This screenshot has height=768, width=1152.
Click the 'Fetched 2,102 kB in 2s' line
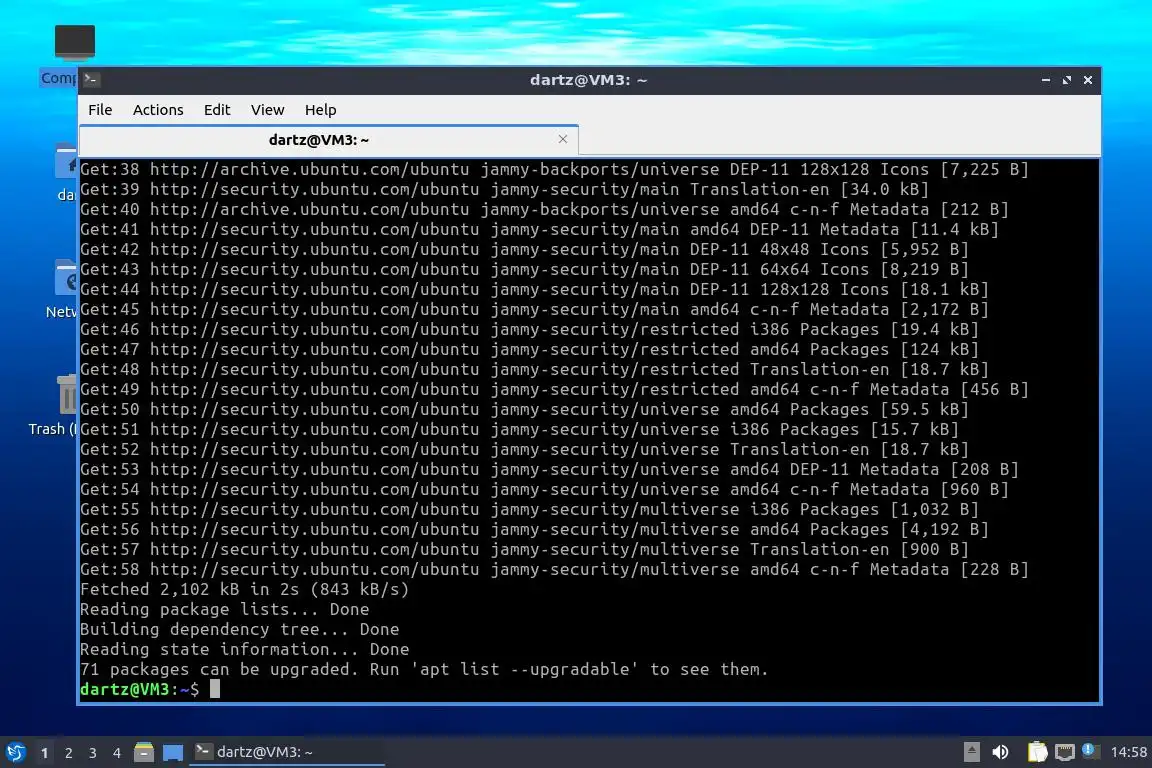(x=244, y=589)
